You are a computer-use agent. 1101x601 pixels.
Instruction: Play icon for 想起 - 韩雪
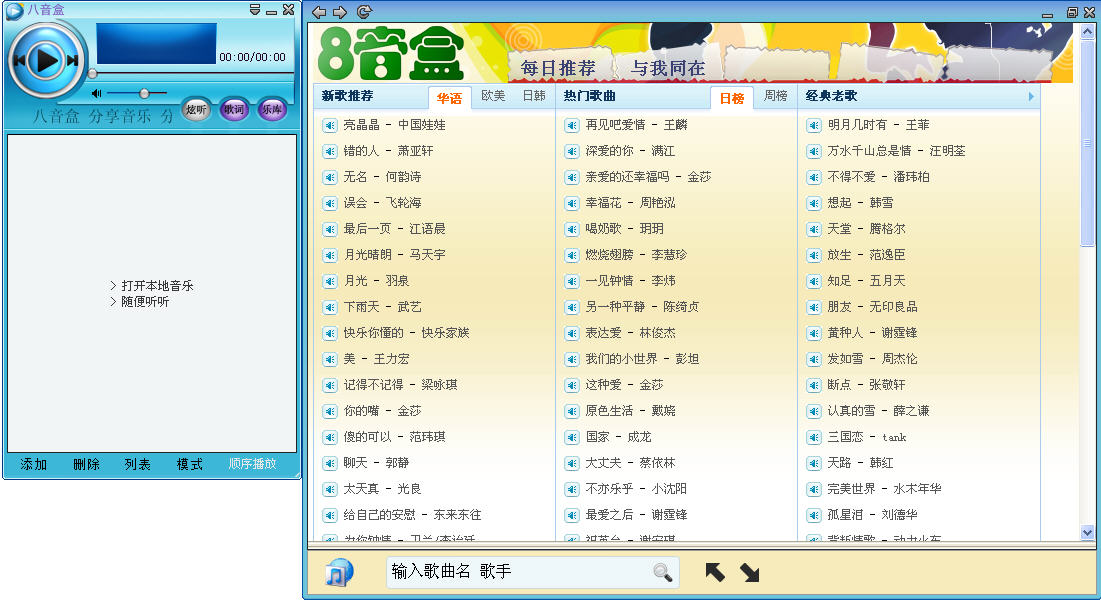tap(814, 204)
